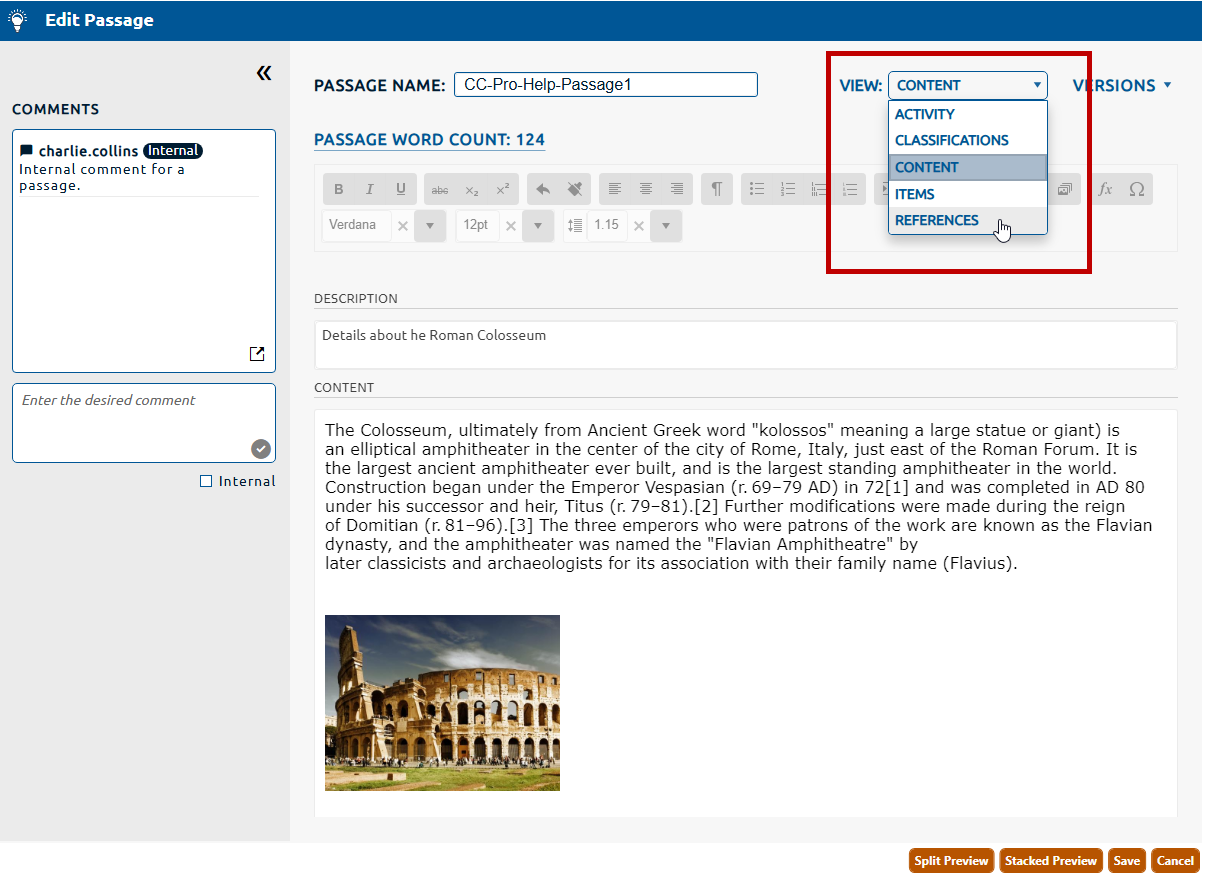
Task: Check the Internal comment checkbox
Action: tap(206, 481)
